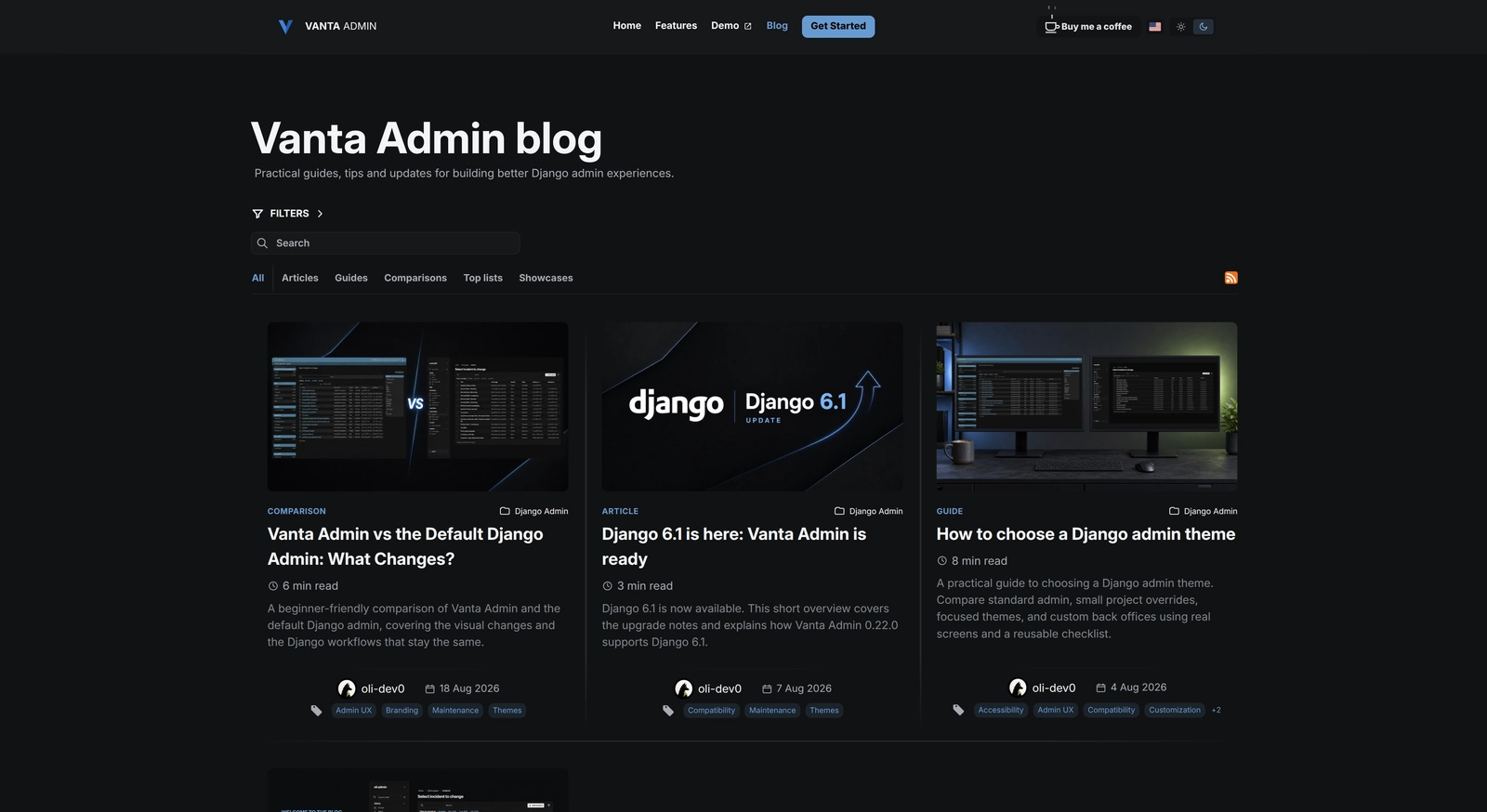
Task: Click the Customization tag
Action: click(1175, 710)
